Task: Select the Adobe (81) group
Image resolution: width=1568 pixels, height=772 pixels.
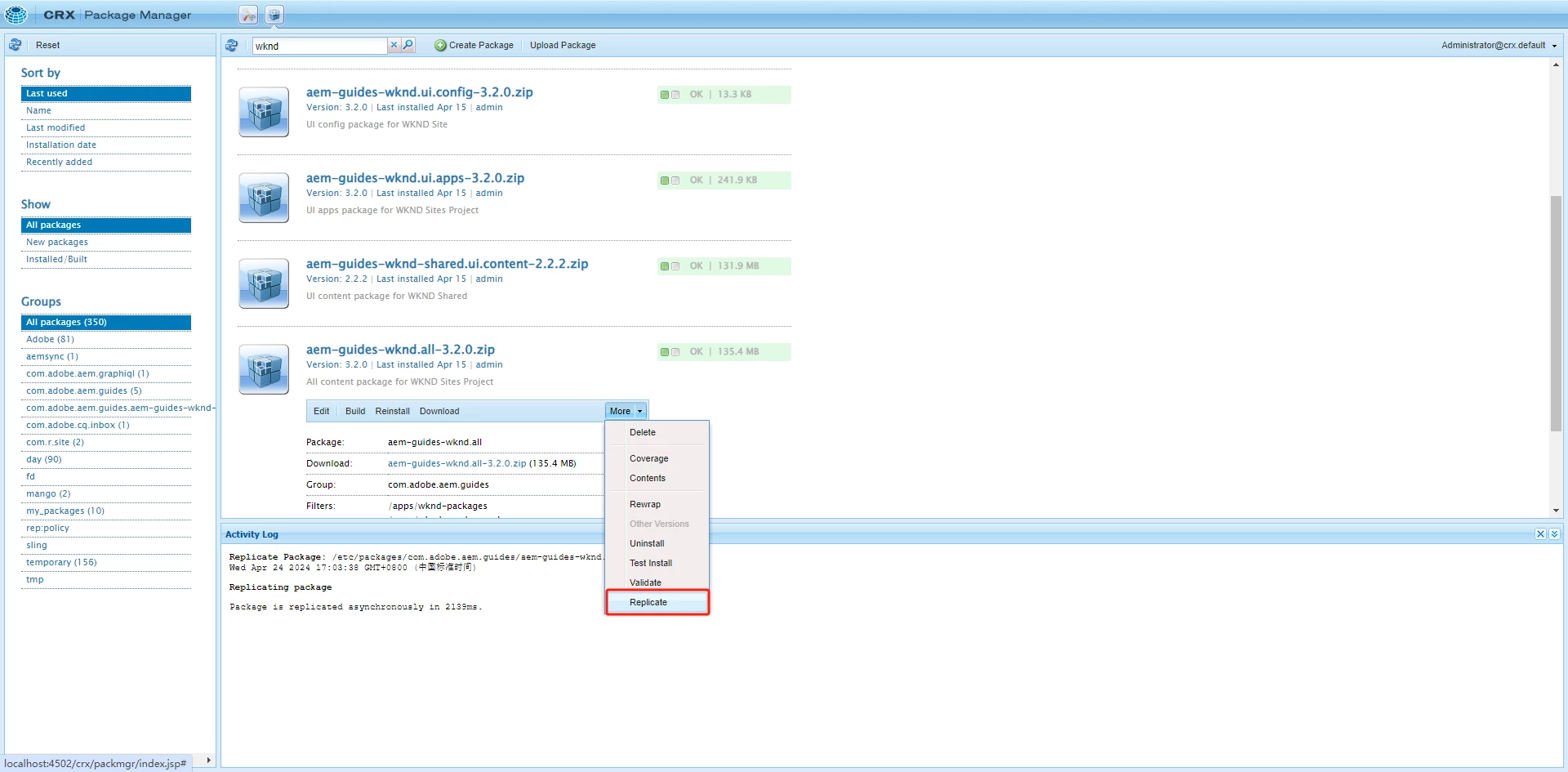Action: coord(106,339)
